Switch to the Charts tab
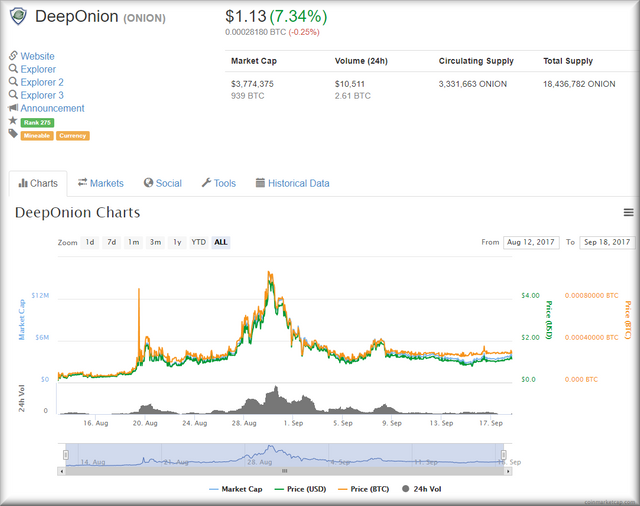This screenshot has width=640, height=506. point(38,183)
